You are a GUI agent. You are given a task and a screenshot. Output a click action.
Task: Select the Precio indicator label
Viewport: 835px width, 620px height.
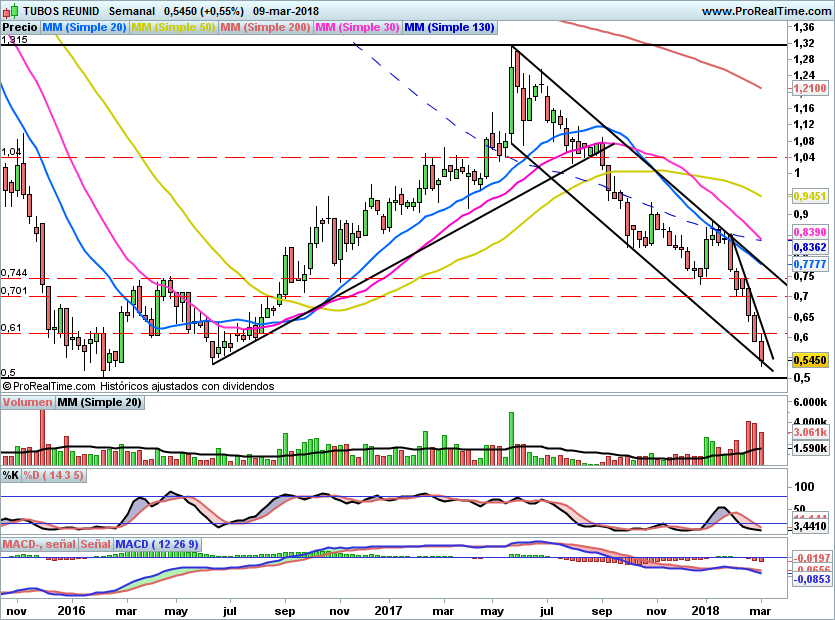coord(20,28)
